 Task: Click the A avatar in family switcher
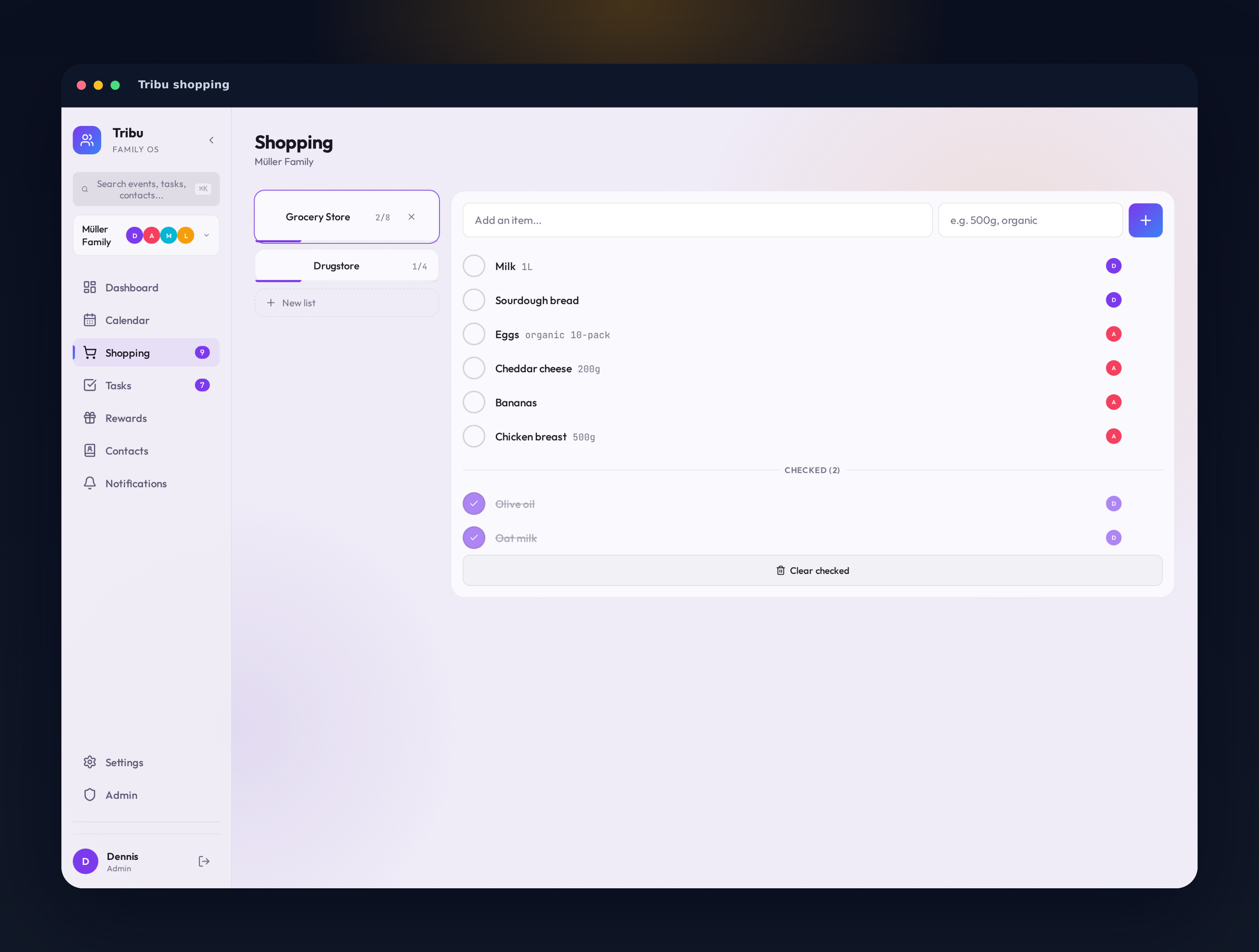151,235
